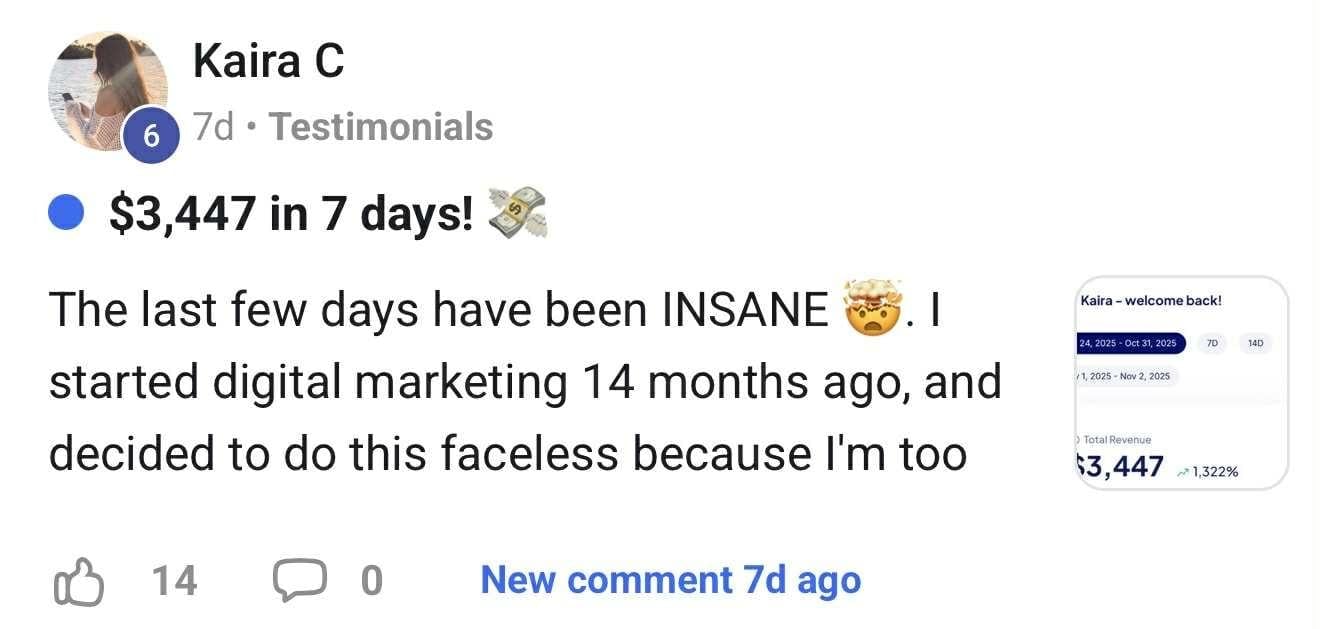
Task: Select the 7D range pill in thumbnail
Action: tap(1212, 343)
